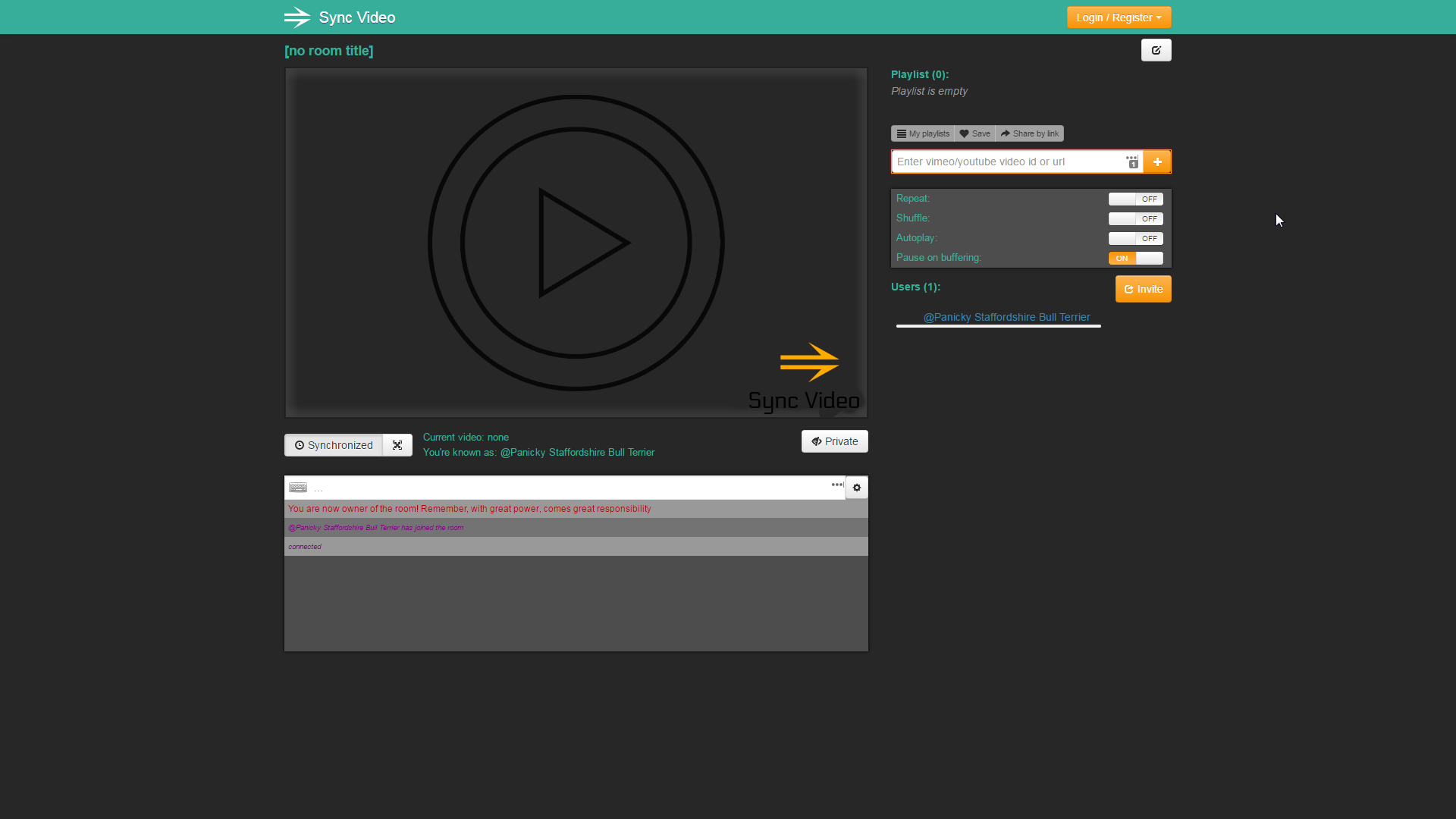This screenshot has height=819, width=1456.
Task: Click the 'You're known as' nickname text
Action: coord(538,452)
